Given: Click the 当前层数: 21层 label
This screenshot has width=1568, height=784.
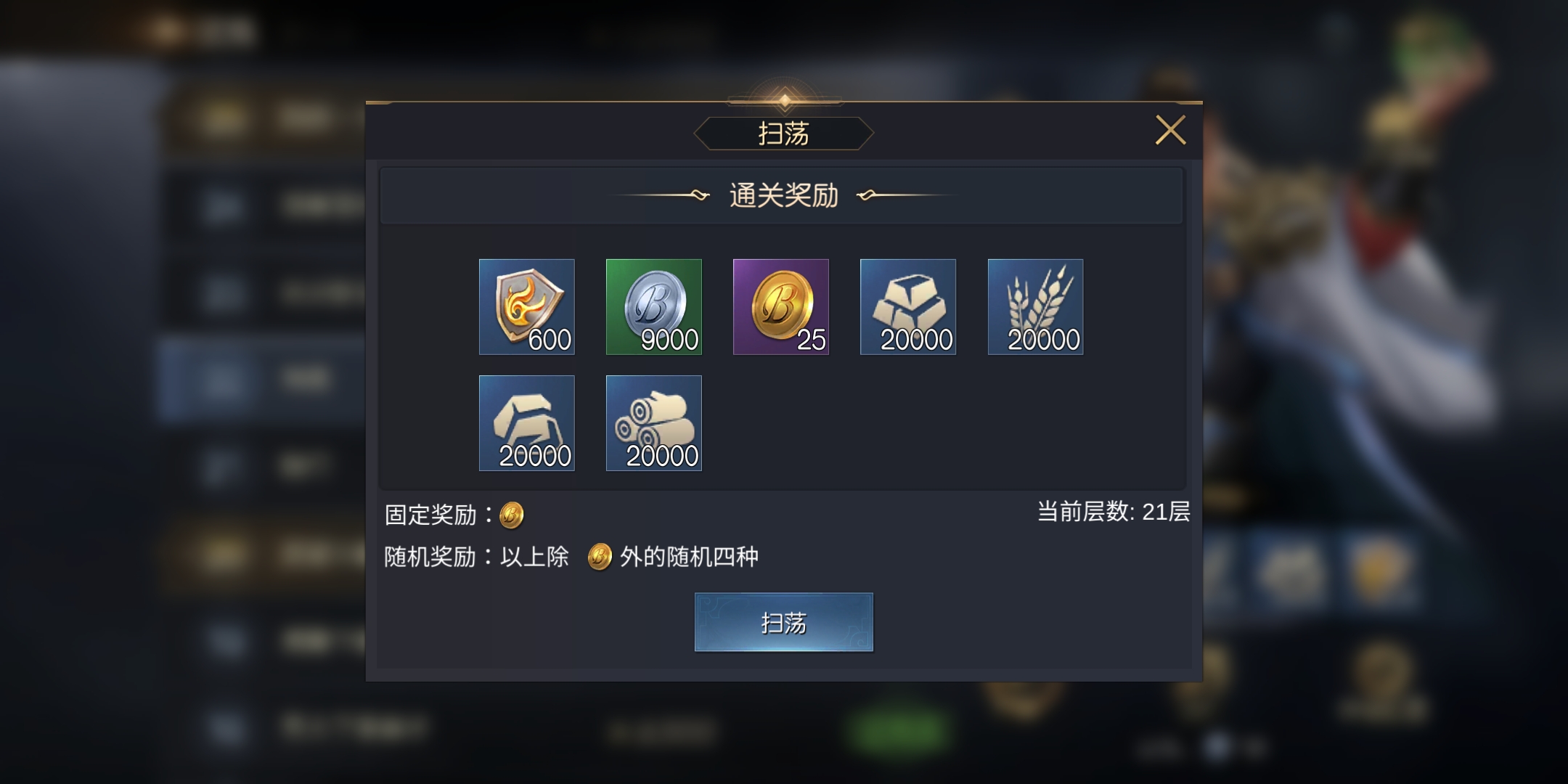Looking at the screenshot, I should tap(1114, 512).
